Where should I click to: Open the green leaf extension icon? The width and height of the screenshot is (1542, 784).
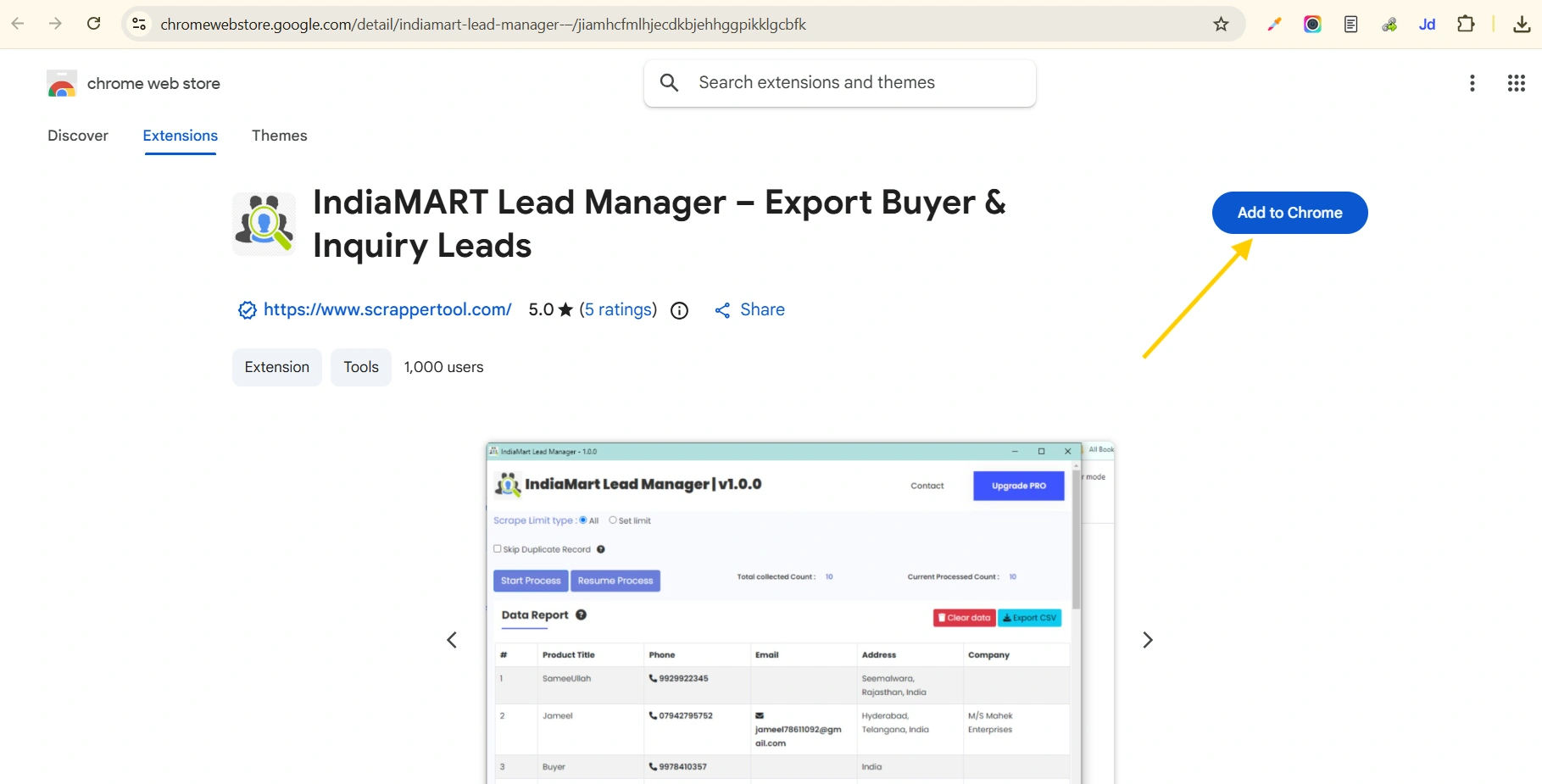pyautogui.click(x=1389, y=24)
